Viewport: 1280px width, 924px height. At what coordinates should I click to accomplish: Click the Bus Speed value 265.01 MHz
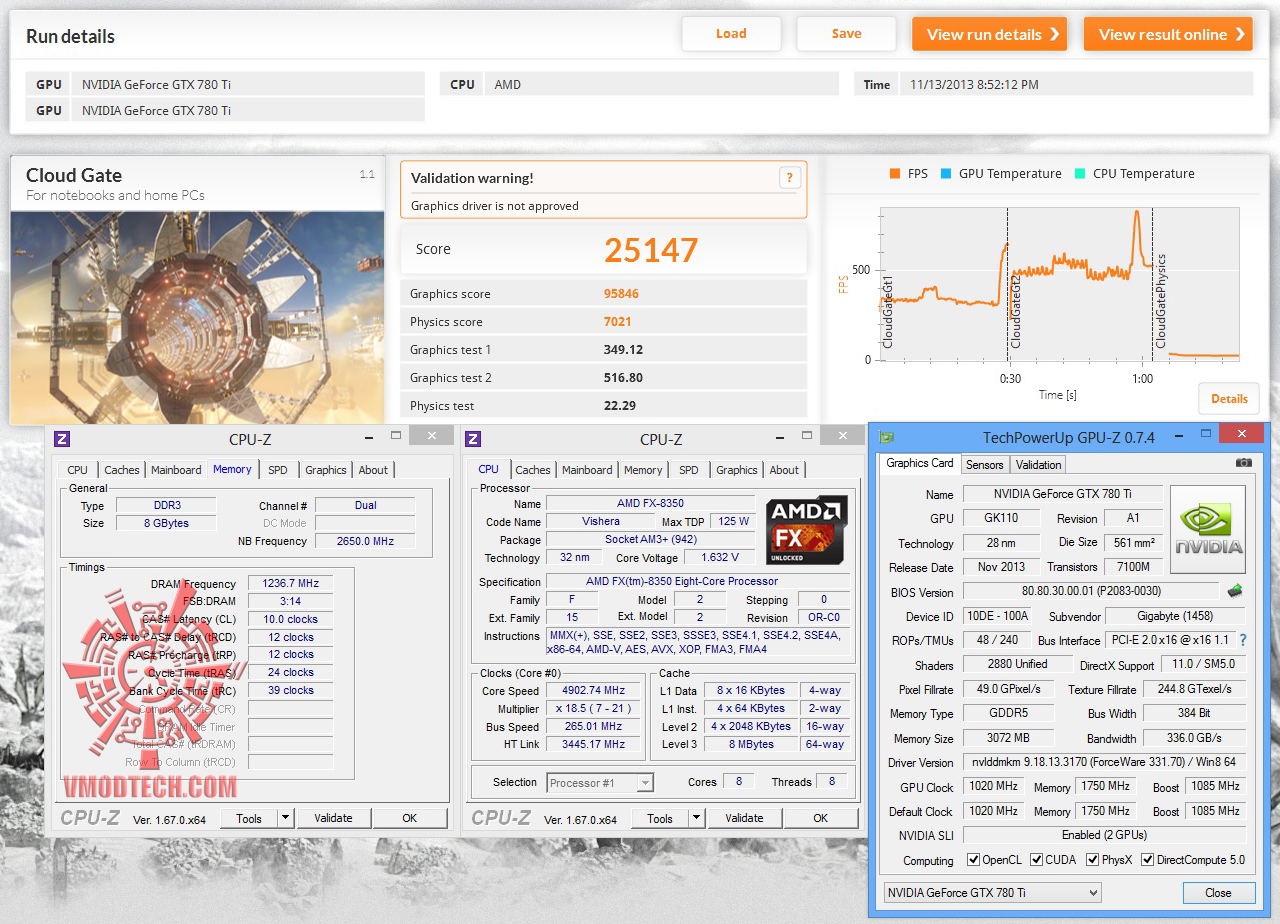[595, 727]
